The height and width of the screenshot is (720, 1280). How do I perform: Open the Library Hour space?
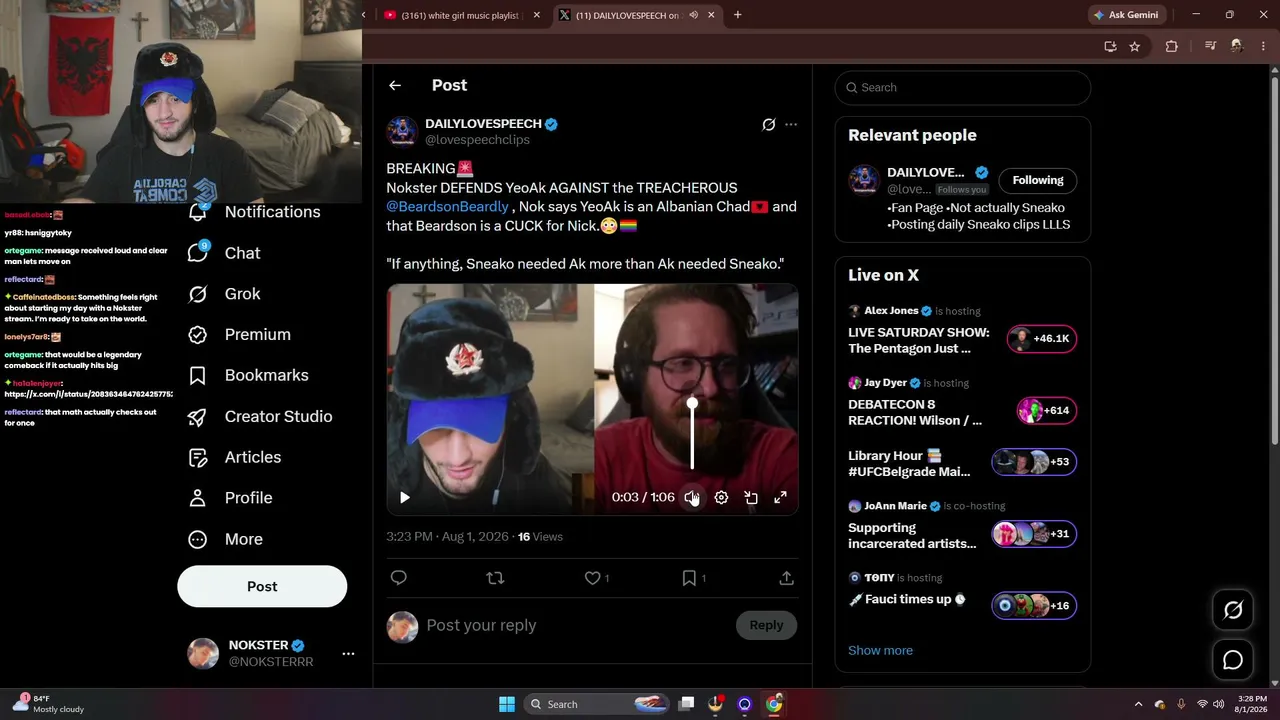pyautogui.click(x=962, y=463)
